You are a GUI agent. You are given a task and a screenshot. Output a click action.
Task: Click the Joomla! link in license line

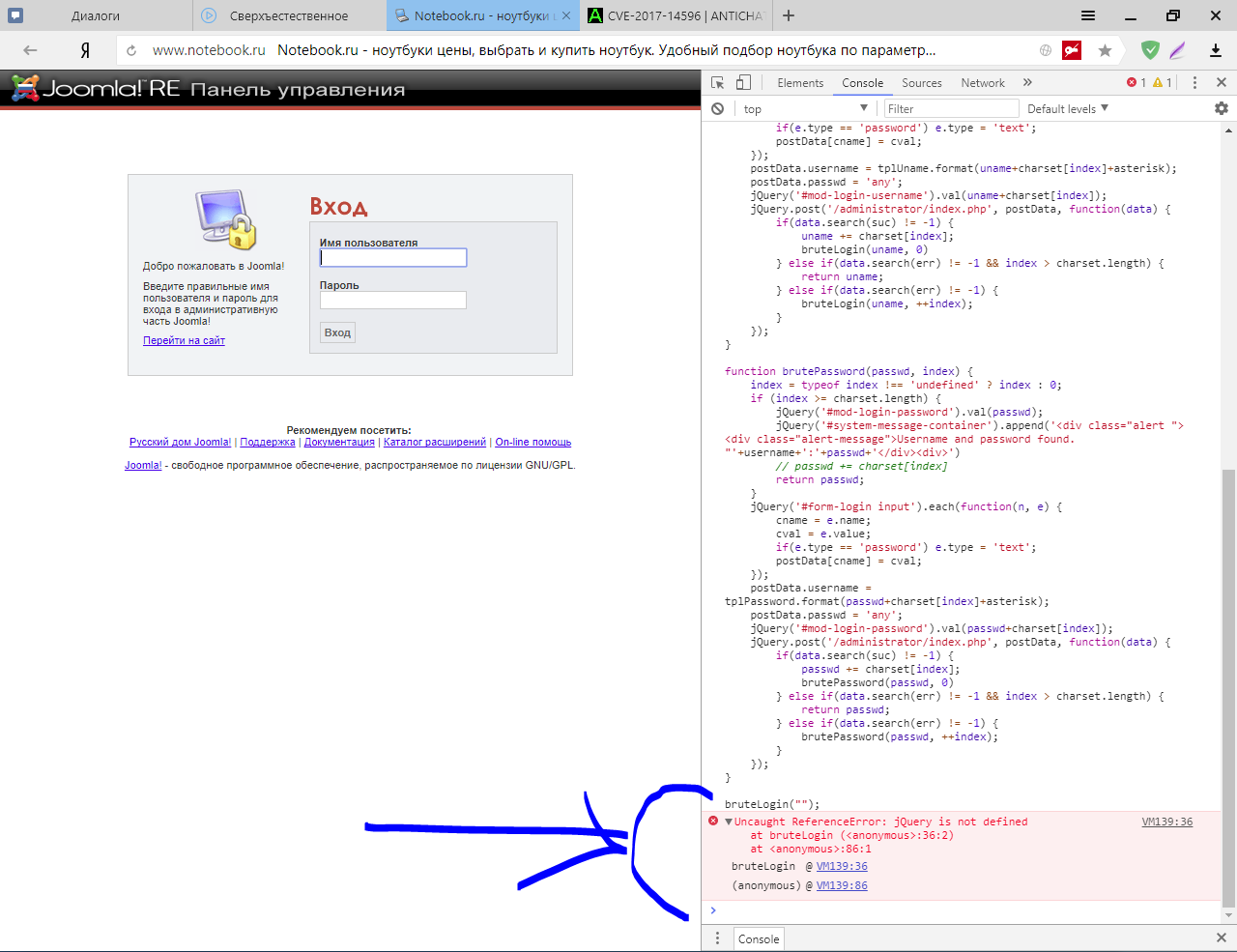tap(143, 465)
